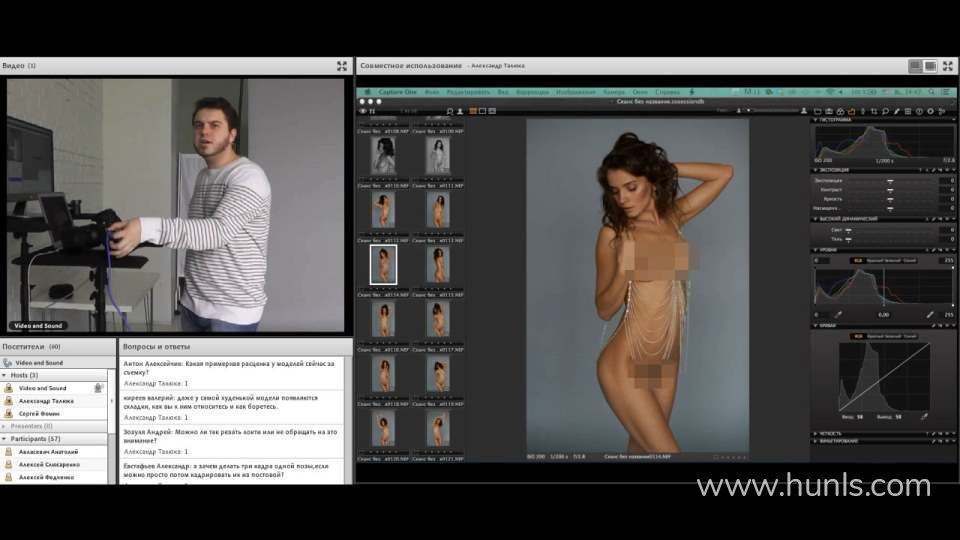Viewport: 960px width, 540px height.
Task: Adjust the Яркость slider handle
Action: coord(890,199)
